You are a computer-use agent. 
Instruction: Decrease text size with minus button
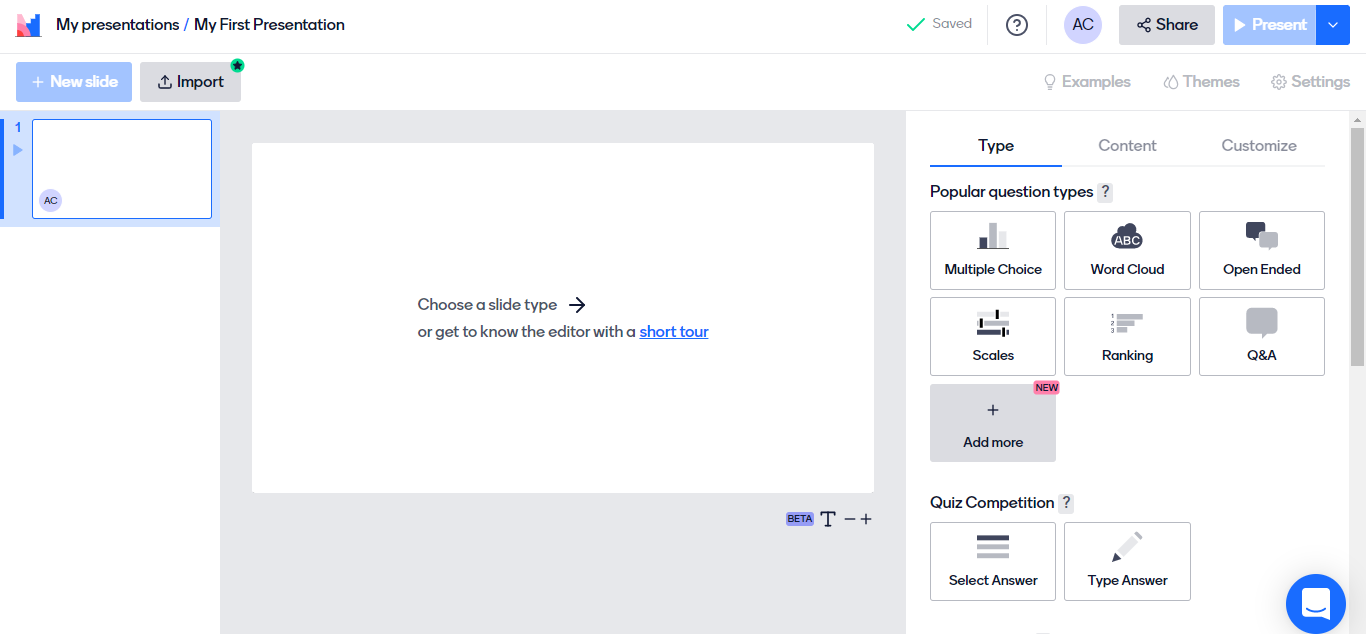pyautogui.click(x=850, y=519)
